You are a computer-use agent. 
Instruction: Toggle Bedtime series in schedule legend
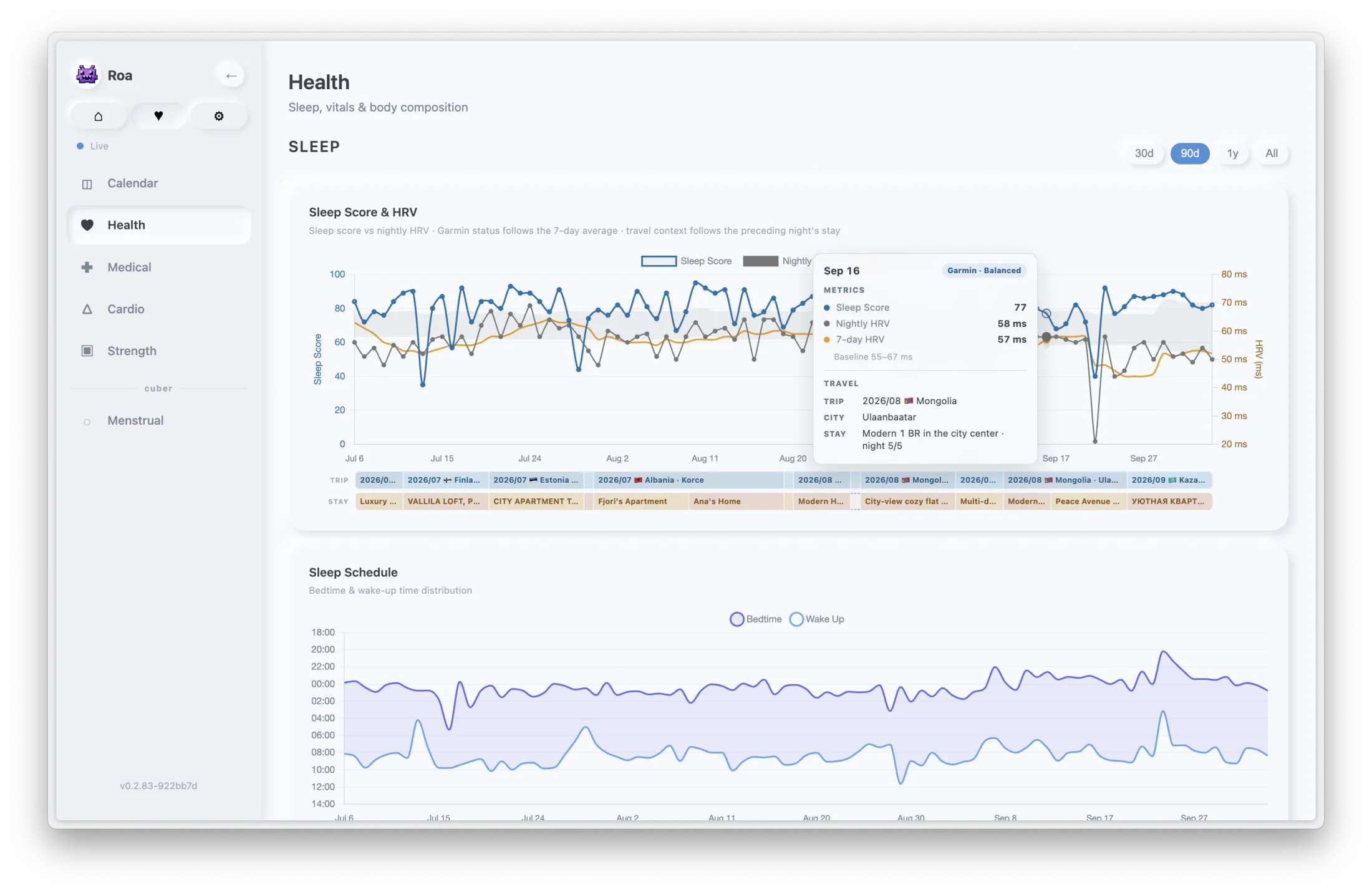755,619
